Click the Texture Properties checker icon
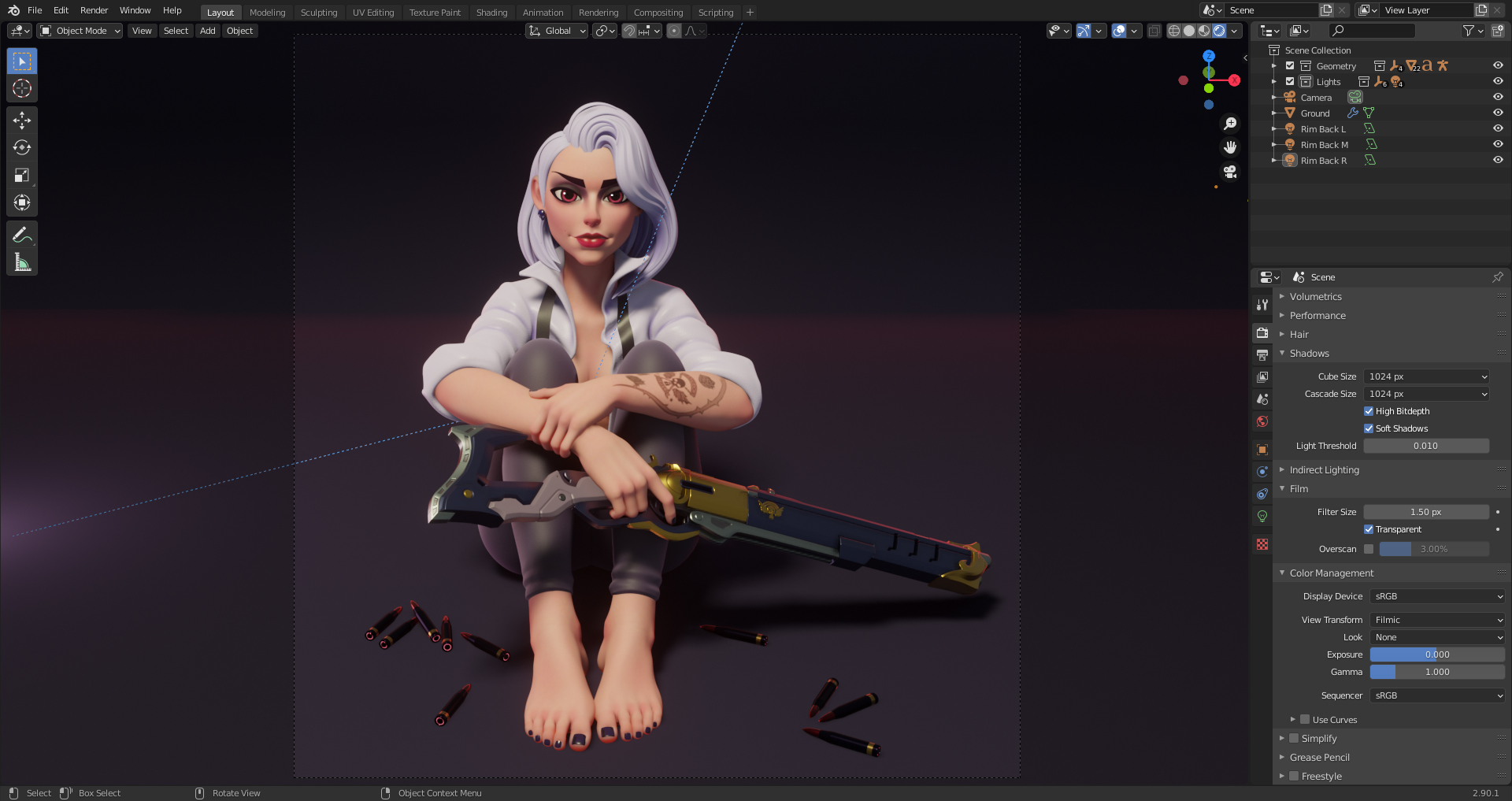This screenshot has width=1512, height=801. pyautogui.click(x=1262, y=544)
